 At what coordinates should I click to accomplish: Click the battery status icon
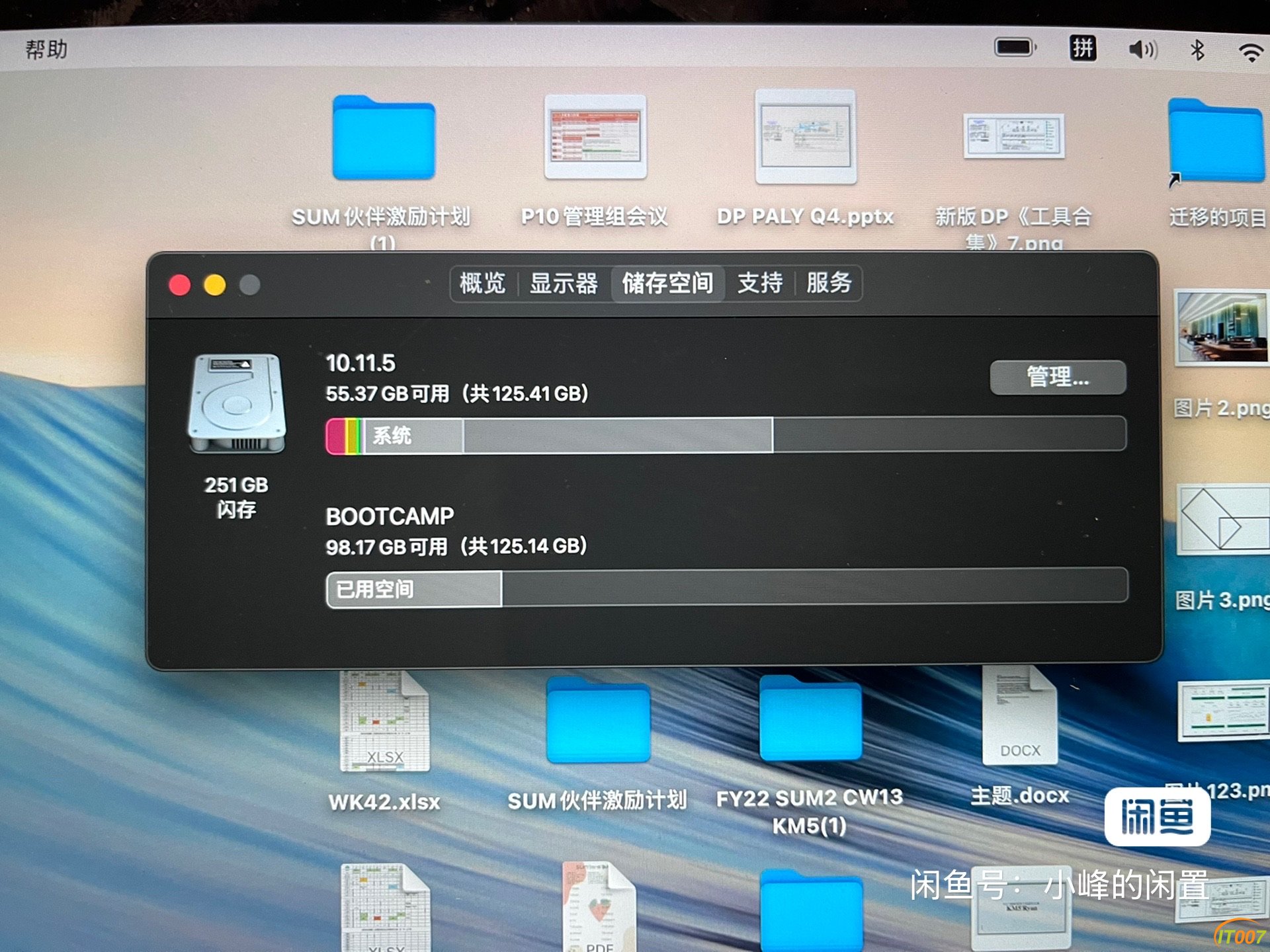[x=1015, y=48]
